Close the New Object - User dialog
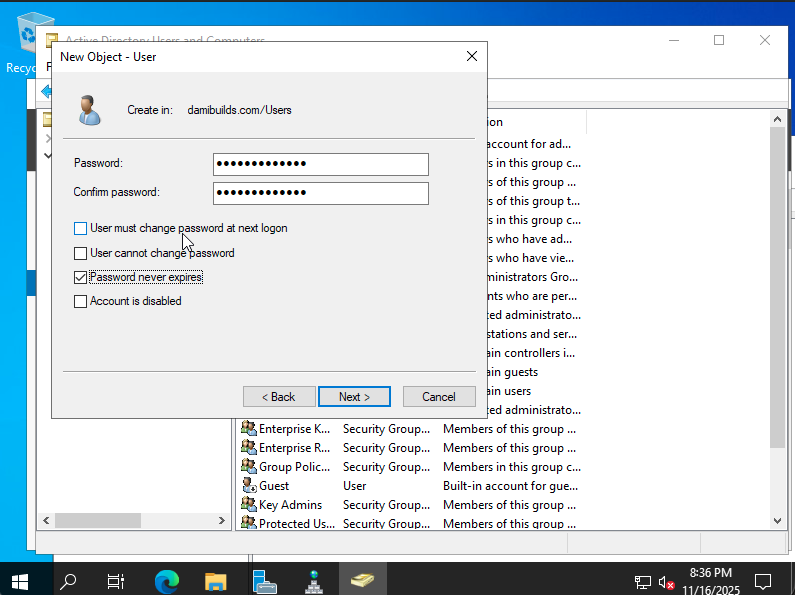The height and width of the screenshot is (595, 795). pyautogui.click(x=472, y=56)
